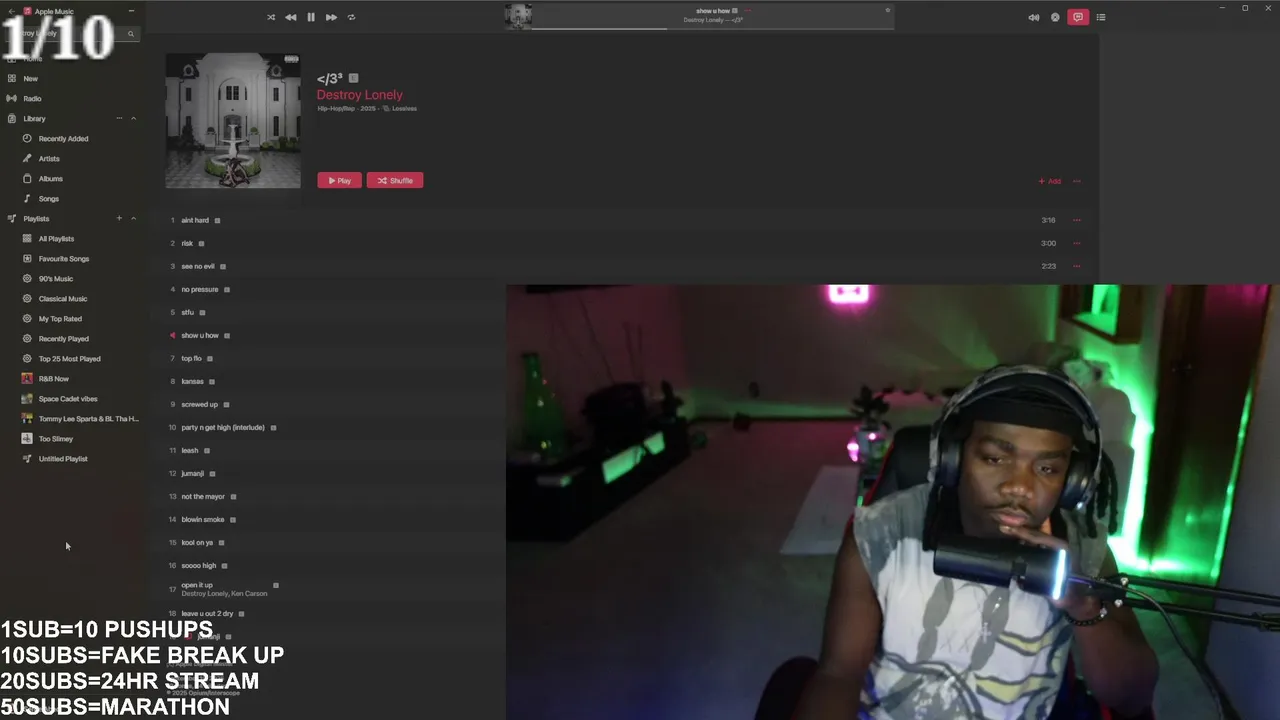Viewport: 1280px width, 720px height.
Task: Pause the current song
Action: pyautogui.click(x=311, y=17)
